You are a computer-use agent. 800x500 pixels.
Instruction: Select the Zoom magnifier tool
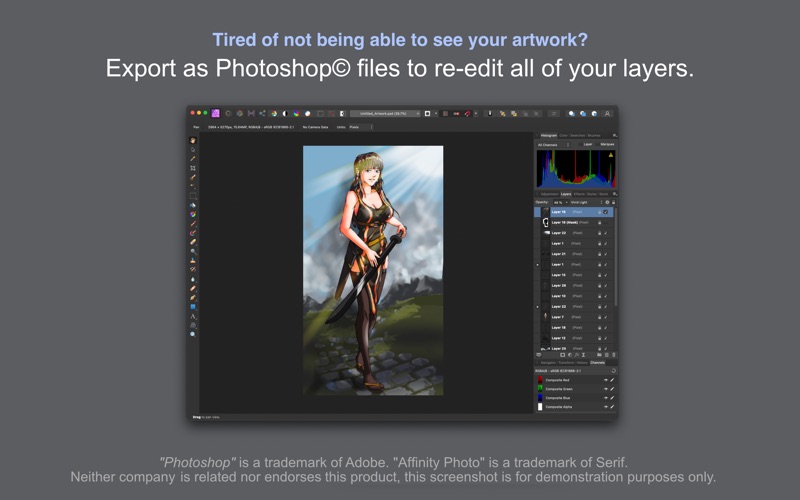click(193, 334)
